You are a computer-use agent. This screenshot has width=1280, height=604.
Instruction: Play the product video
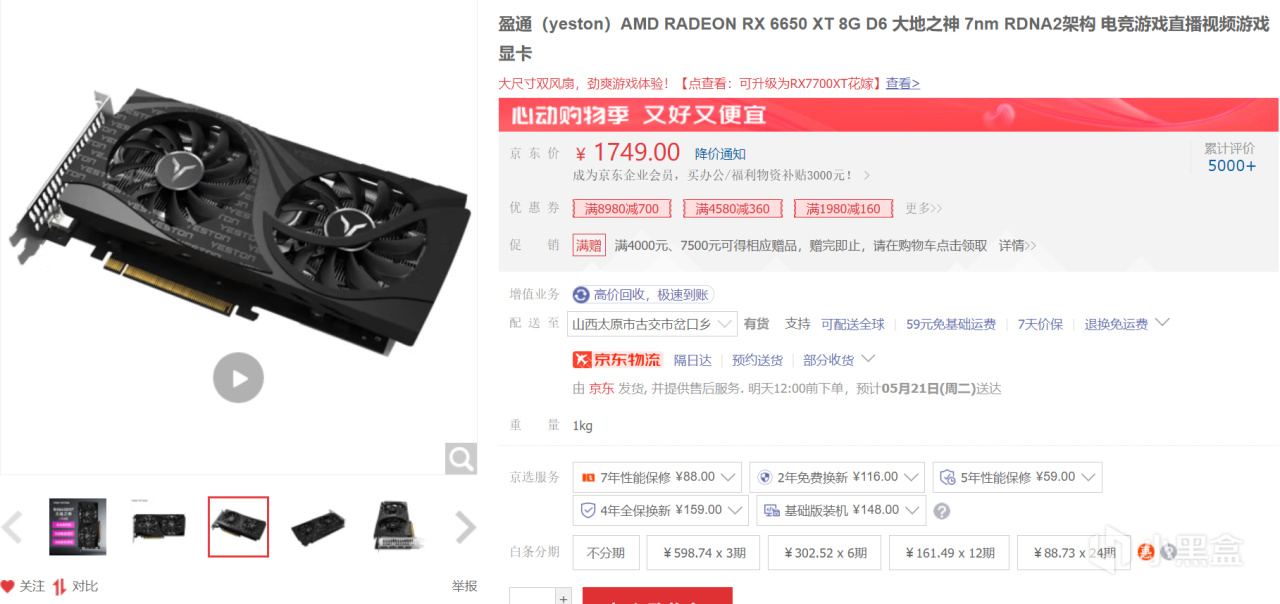pyautogui.click(x=238, y=378)
